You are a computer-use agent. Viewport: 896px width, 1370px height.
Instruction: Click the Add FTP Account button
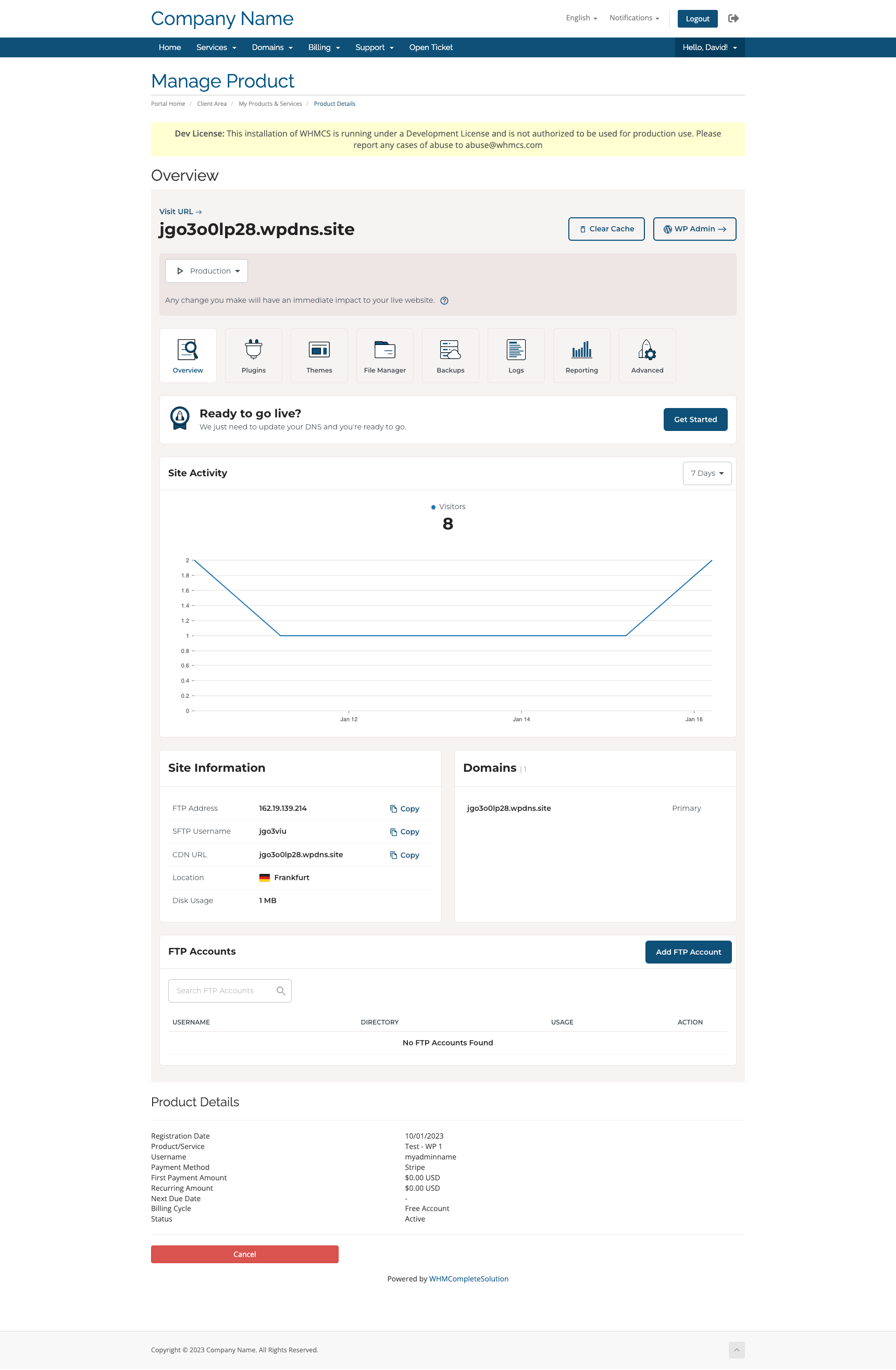click(688, 952)
